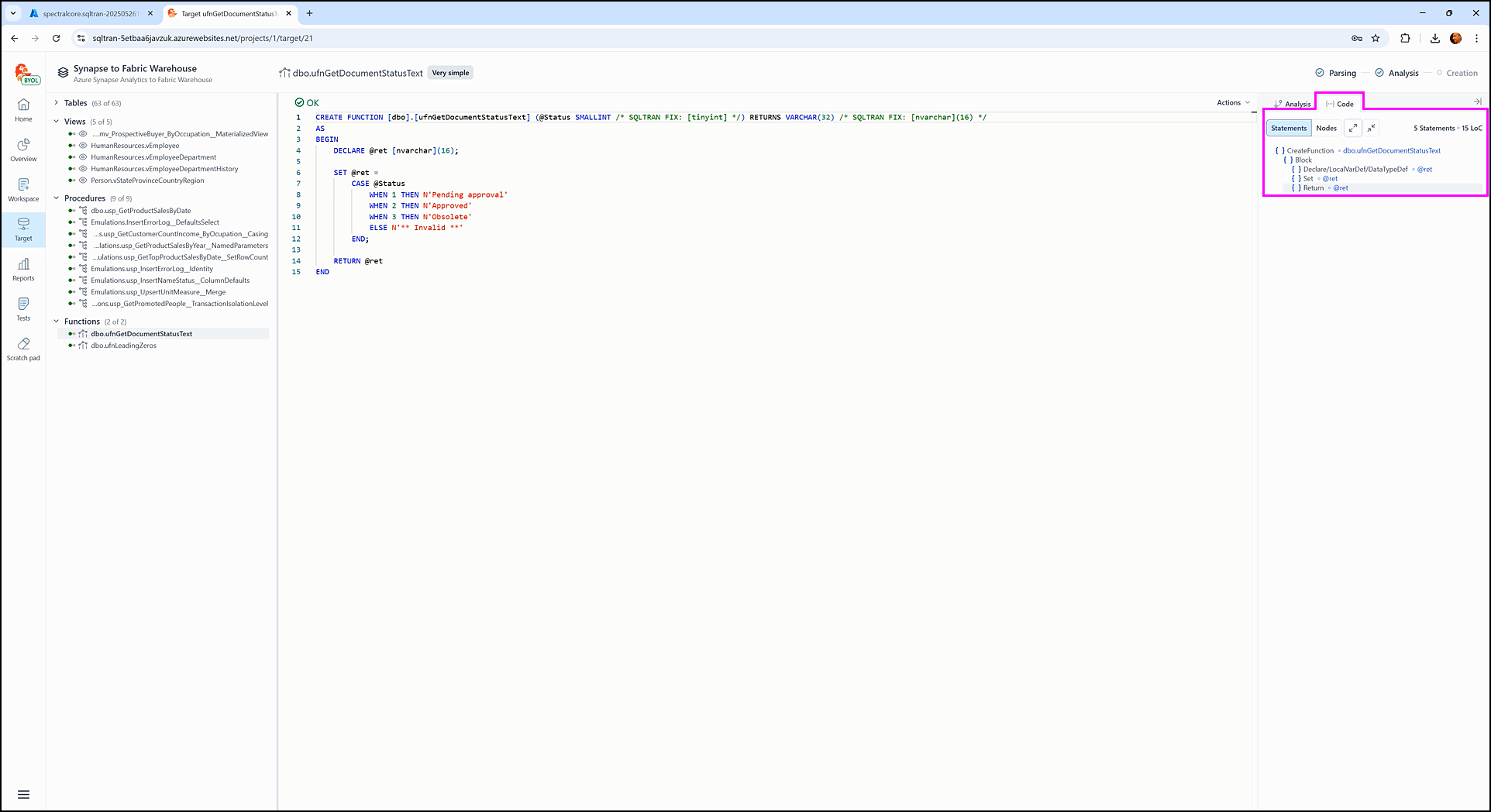Viewport: 1491px width, 812px height.
Task: Collapse the Procedures tree group
Action: tap(57, 198)
